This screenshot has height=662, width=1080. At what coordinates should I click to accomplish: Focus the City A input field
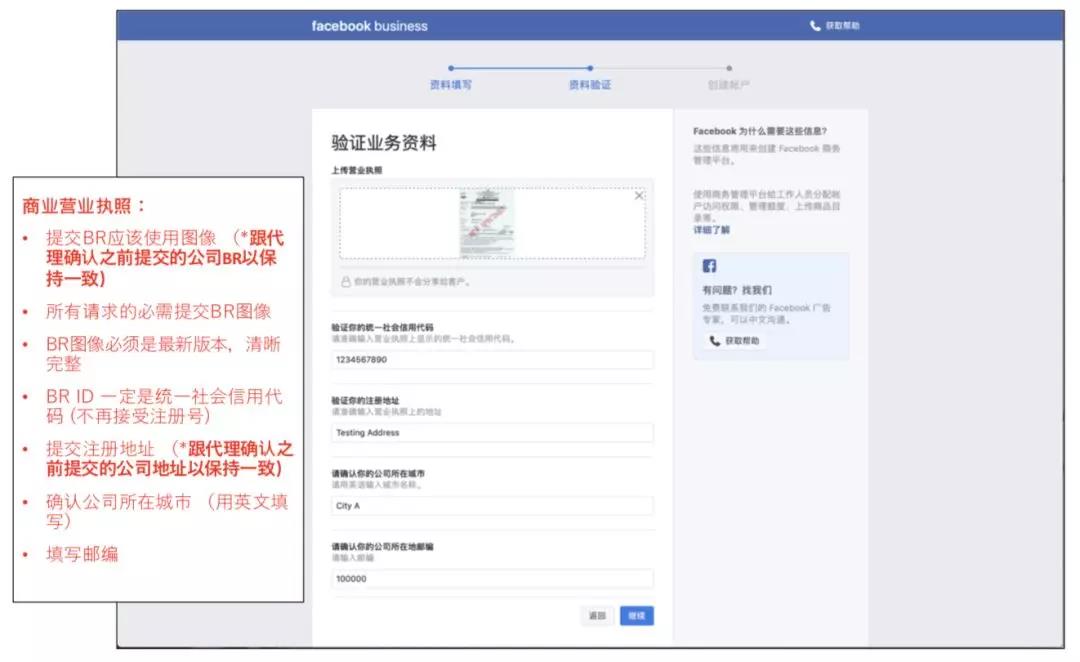(492, 506)
